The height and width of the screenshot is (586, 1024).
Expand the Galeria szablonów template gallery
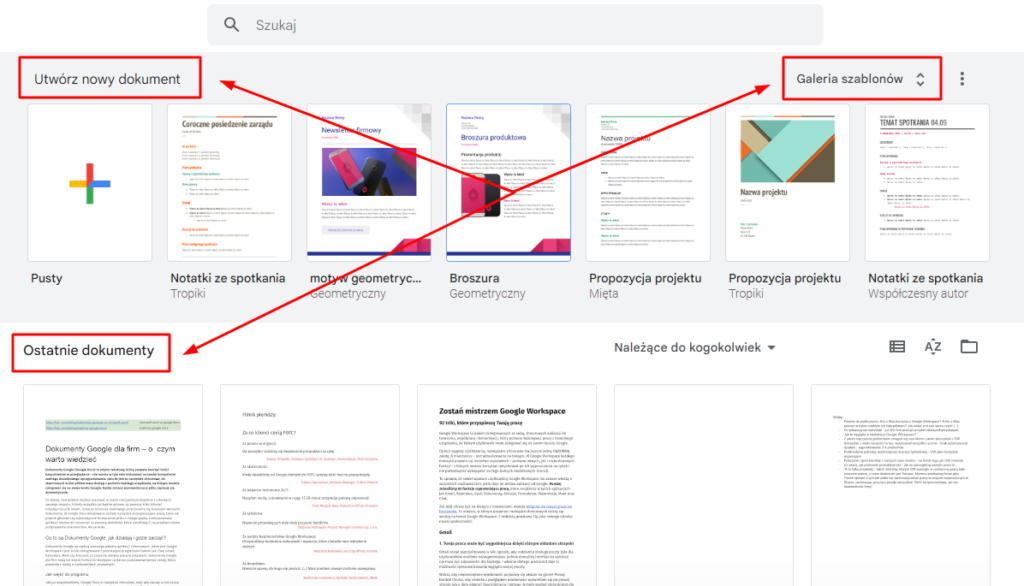click(x=861, y=79)
